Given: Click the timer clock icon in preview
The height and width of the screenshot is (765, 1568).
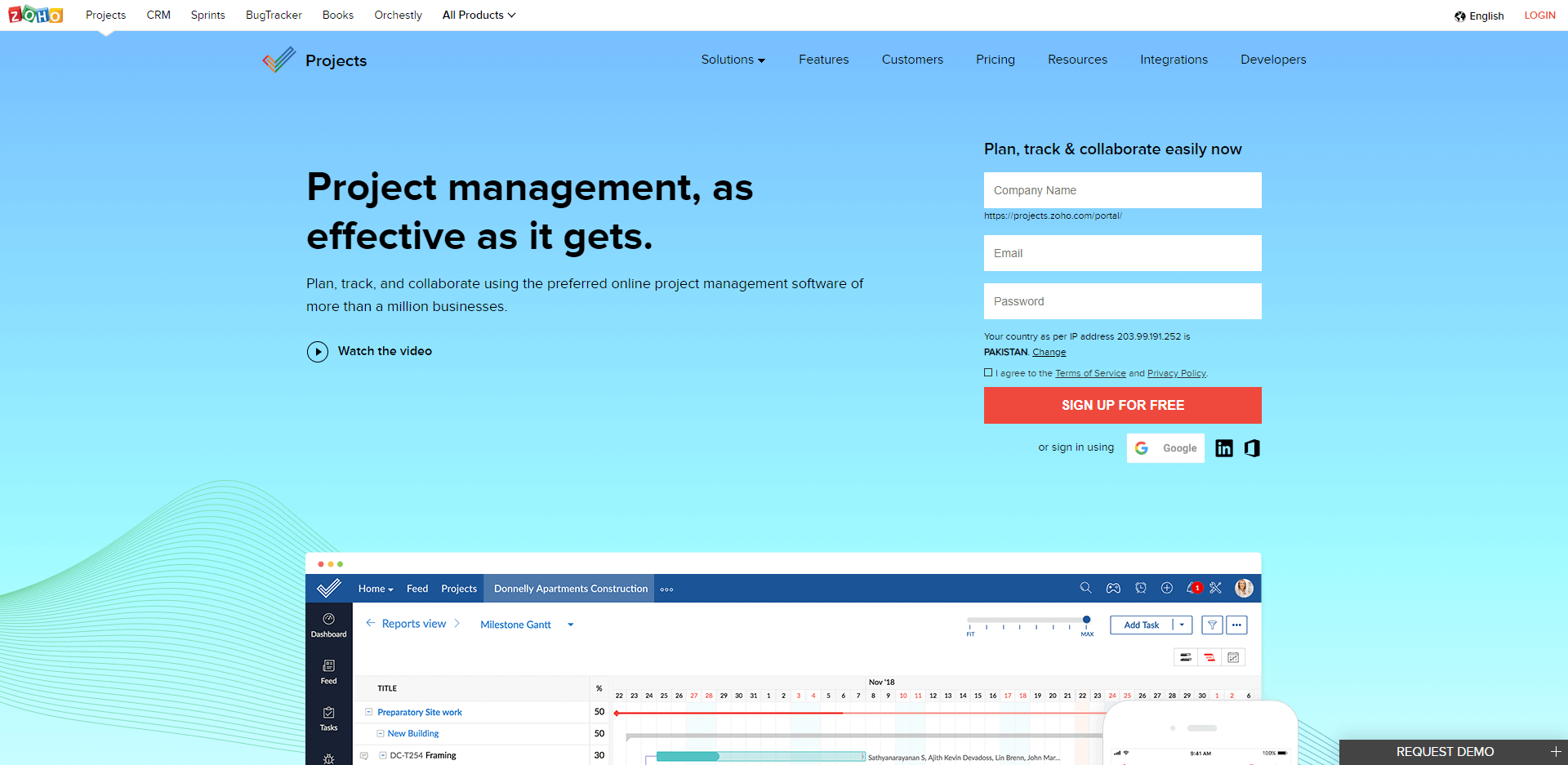Looking at the screenshot, I should (1141, 588).
